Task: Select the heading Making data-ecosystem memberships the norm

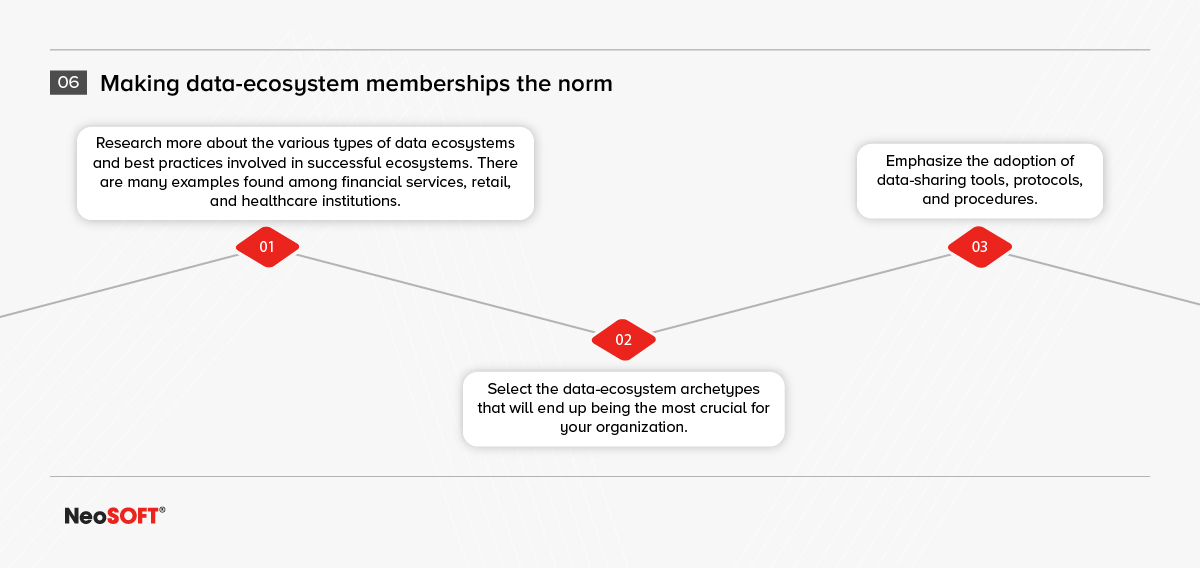Action: coord(356,84)
